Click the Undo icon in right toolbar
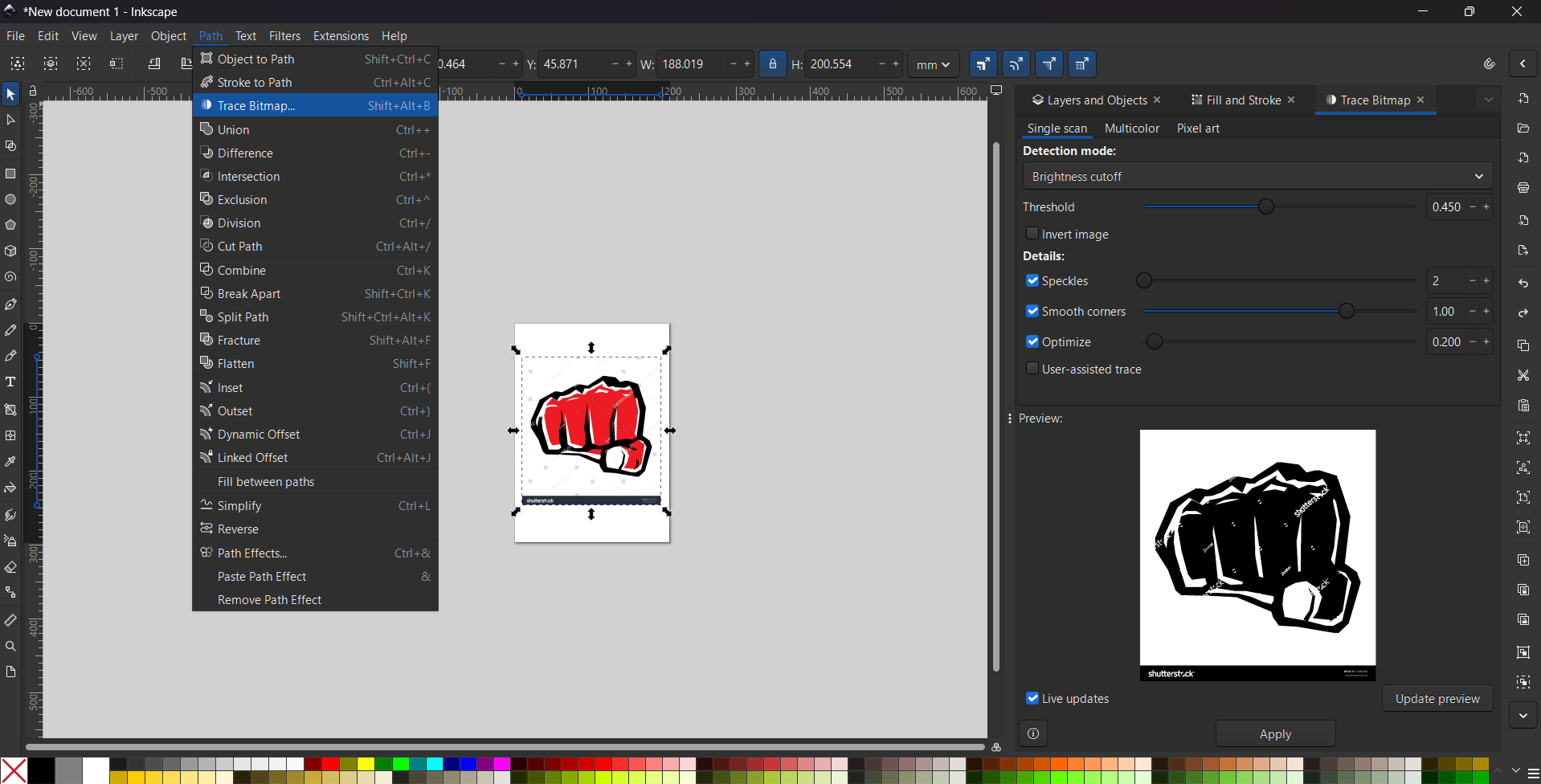Image resolution: width=1541 pixels, height=784 pixels. [1523, 284]
